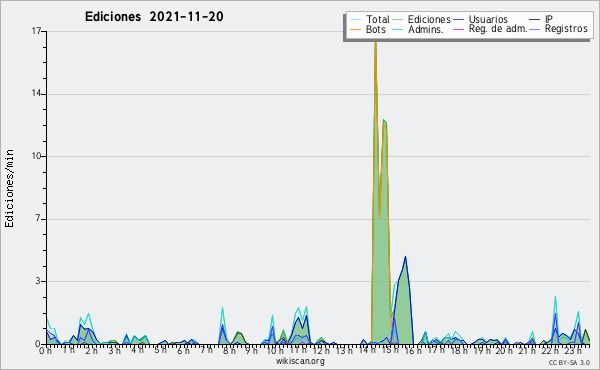Click the cyan Total spike near 8 h
This screenshot has height=370, width=600.
(222, 308)
